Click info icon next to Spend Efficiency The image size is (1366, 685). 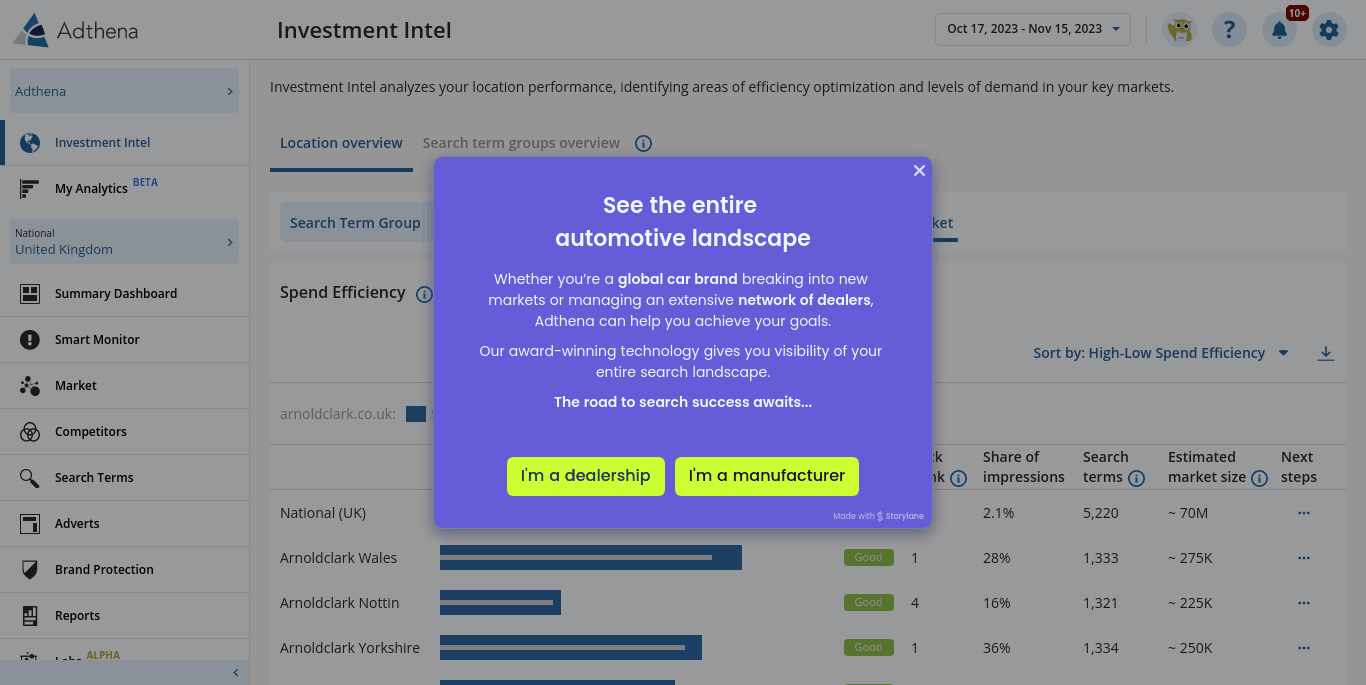pos(424,294)
